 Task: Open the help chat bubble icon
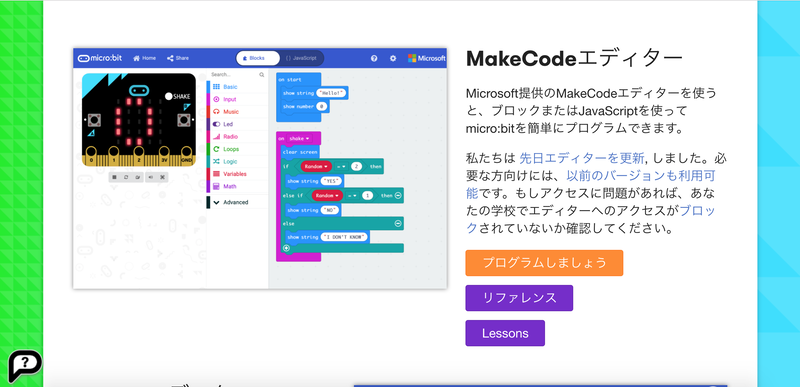click(x=24, y=365)
